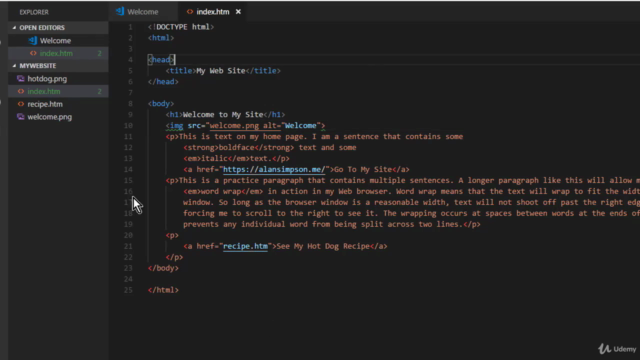
Task: Collapse the OPEN EDITORS section
Action: tap(58, 27)
